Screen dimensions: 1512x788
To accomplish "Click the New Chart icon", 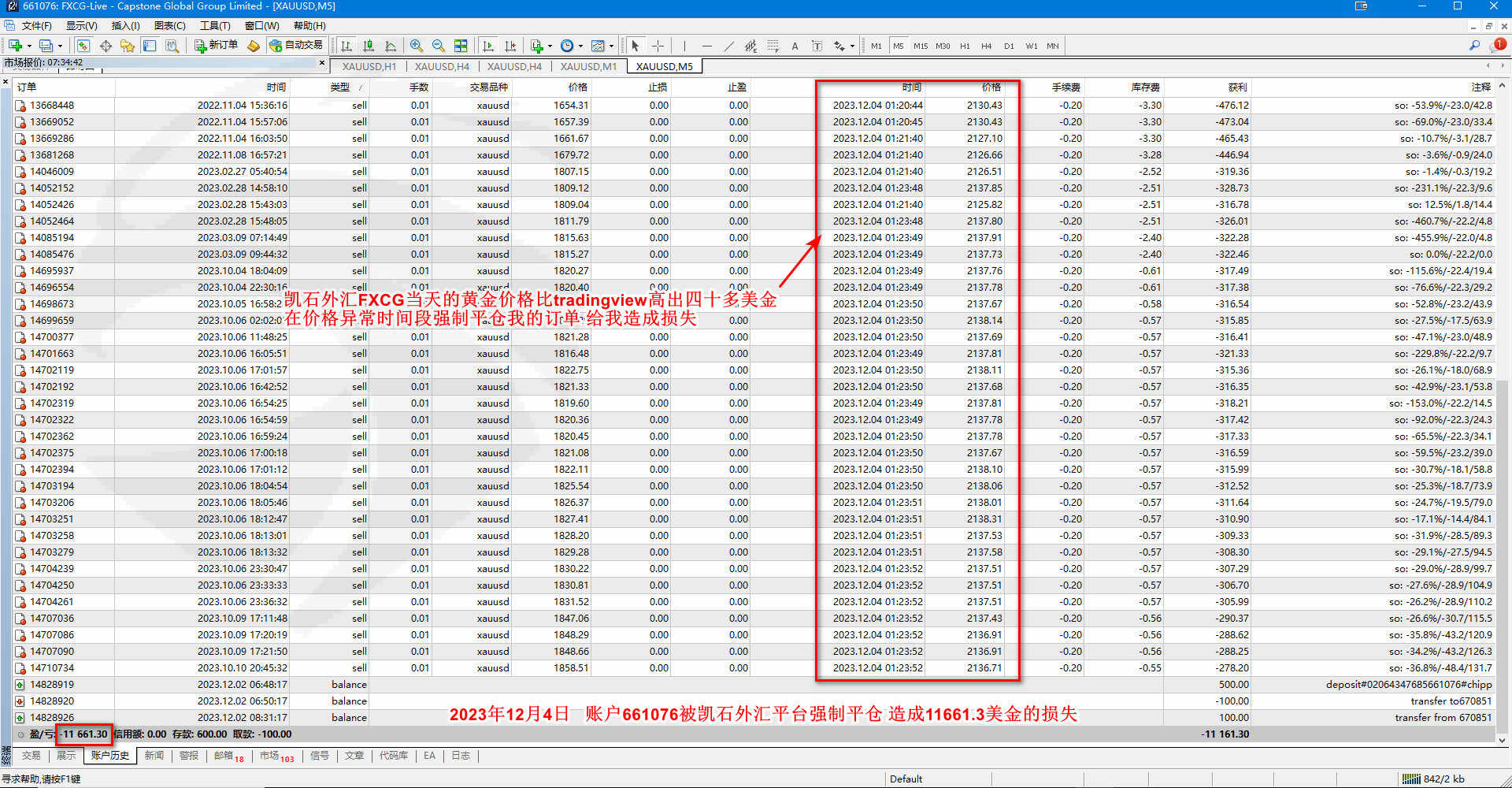I will point(14,46).
